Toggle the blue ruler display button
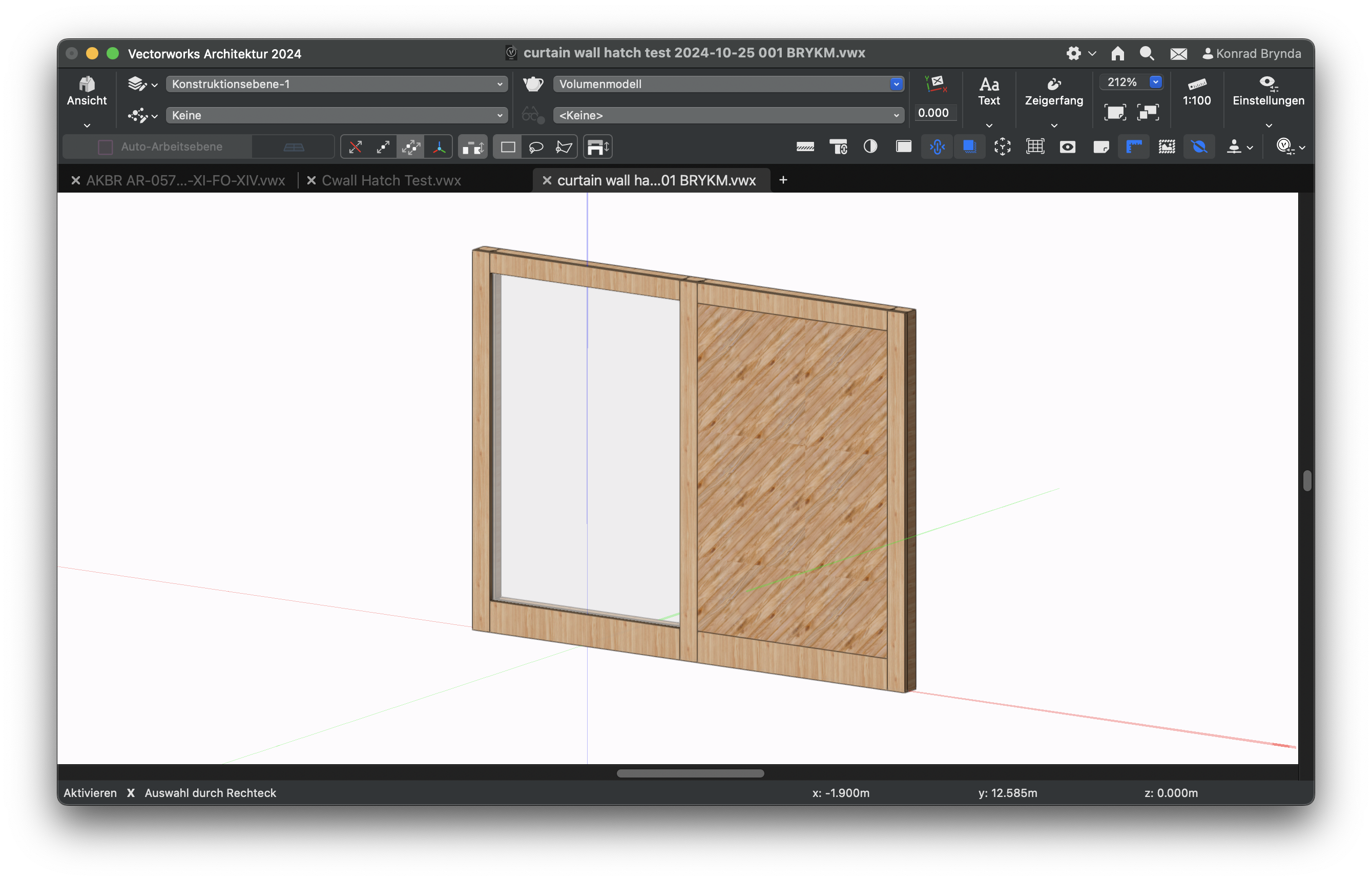 click(1133, 147)
